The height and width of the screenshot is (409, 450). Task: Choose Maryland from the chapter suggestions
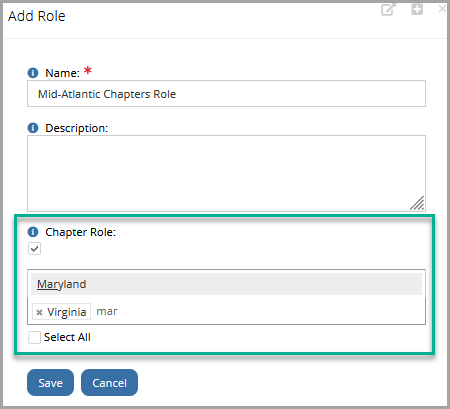[226, 284]
